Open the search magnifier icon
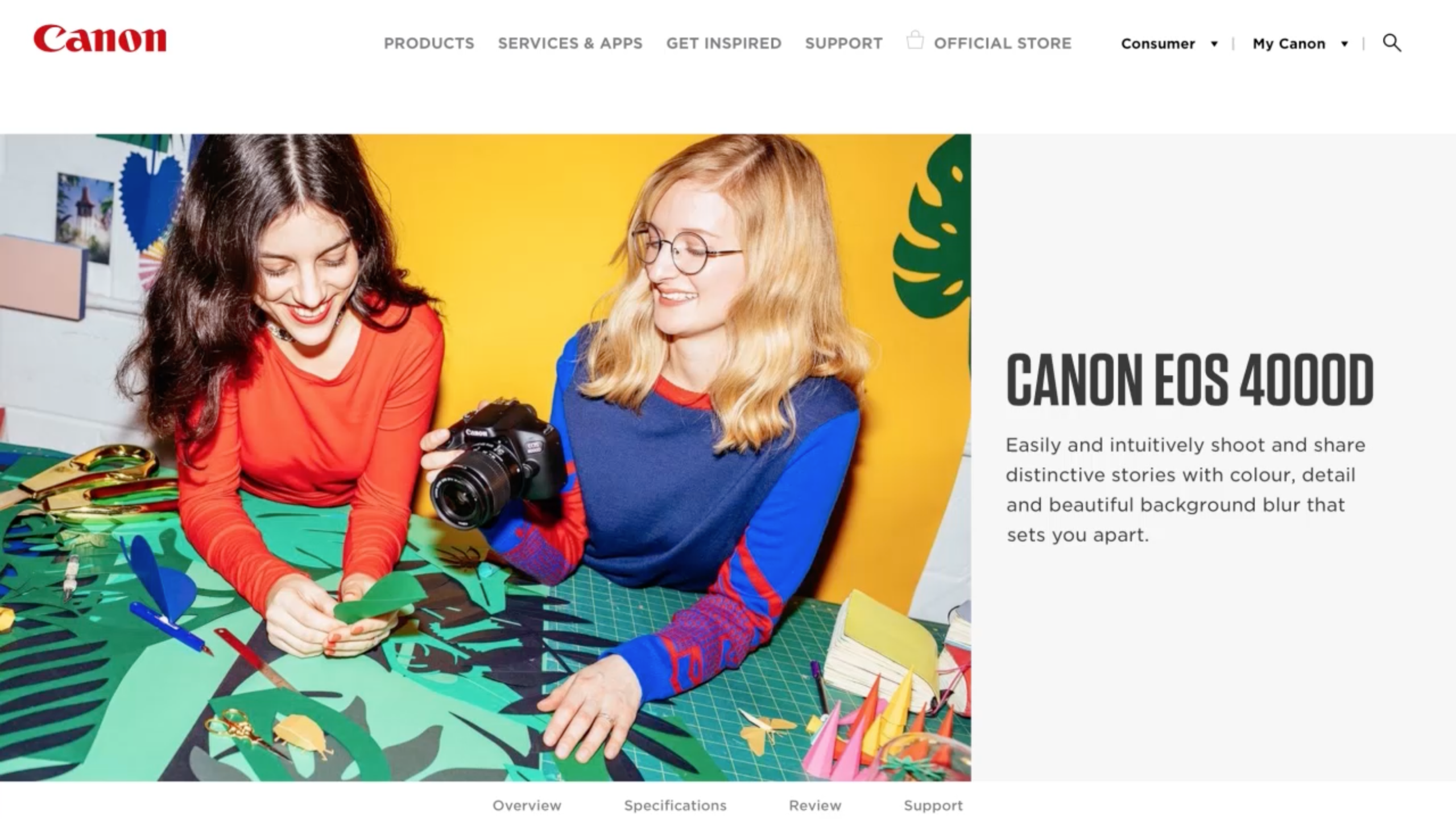This screenshot has width=1456, height=819. (x=1392, y=43)
